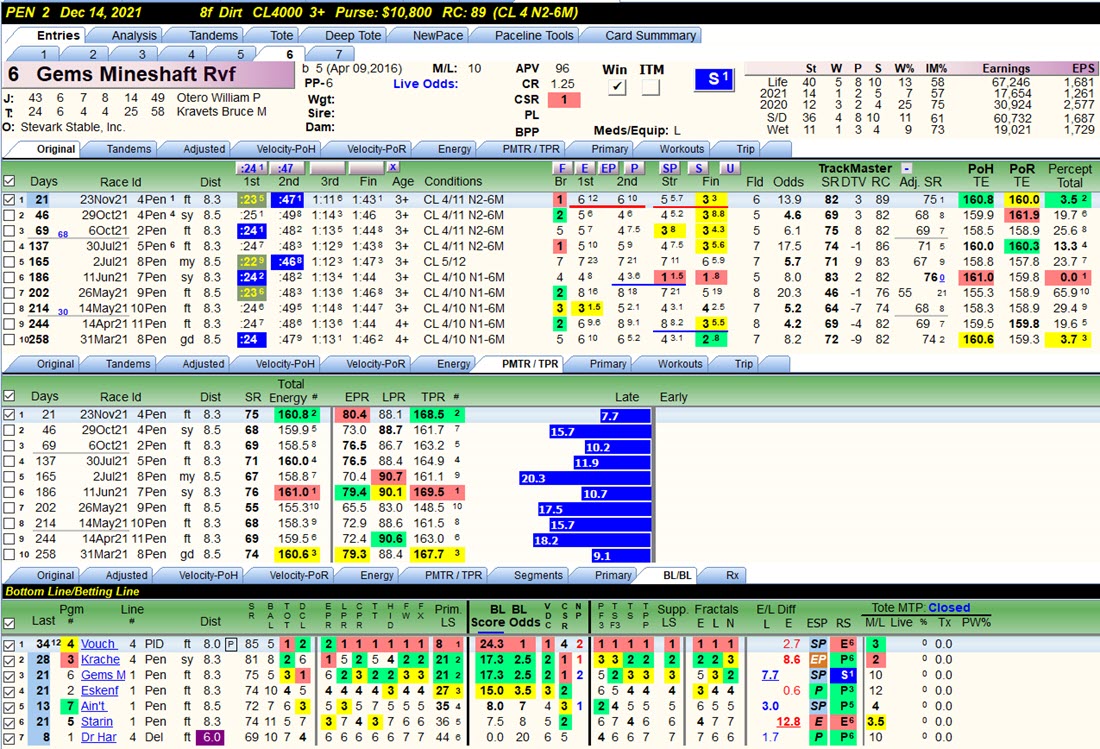Click the EP running-style filter button
The image size is (1100, 749).
click(x=608, y=168)
